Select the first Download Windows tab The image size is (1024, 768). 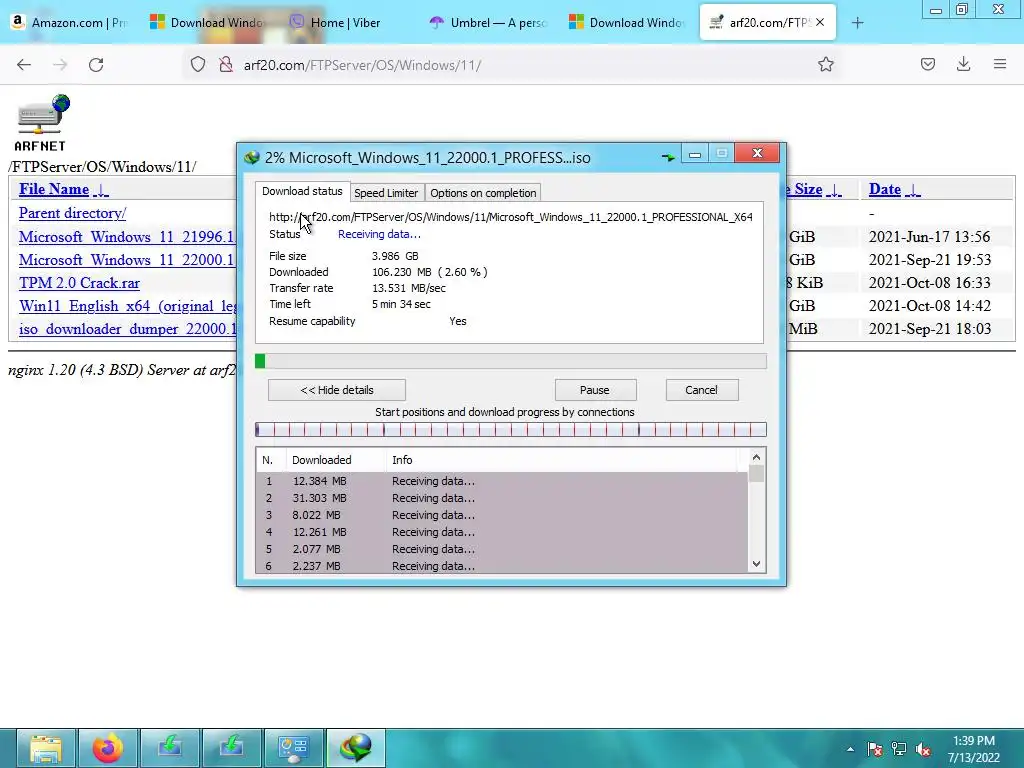tap(208, 23)
